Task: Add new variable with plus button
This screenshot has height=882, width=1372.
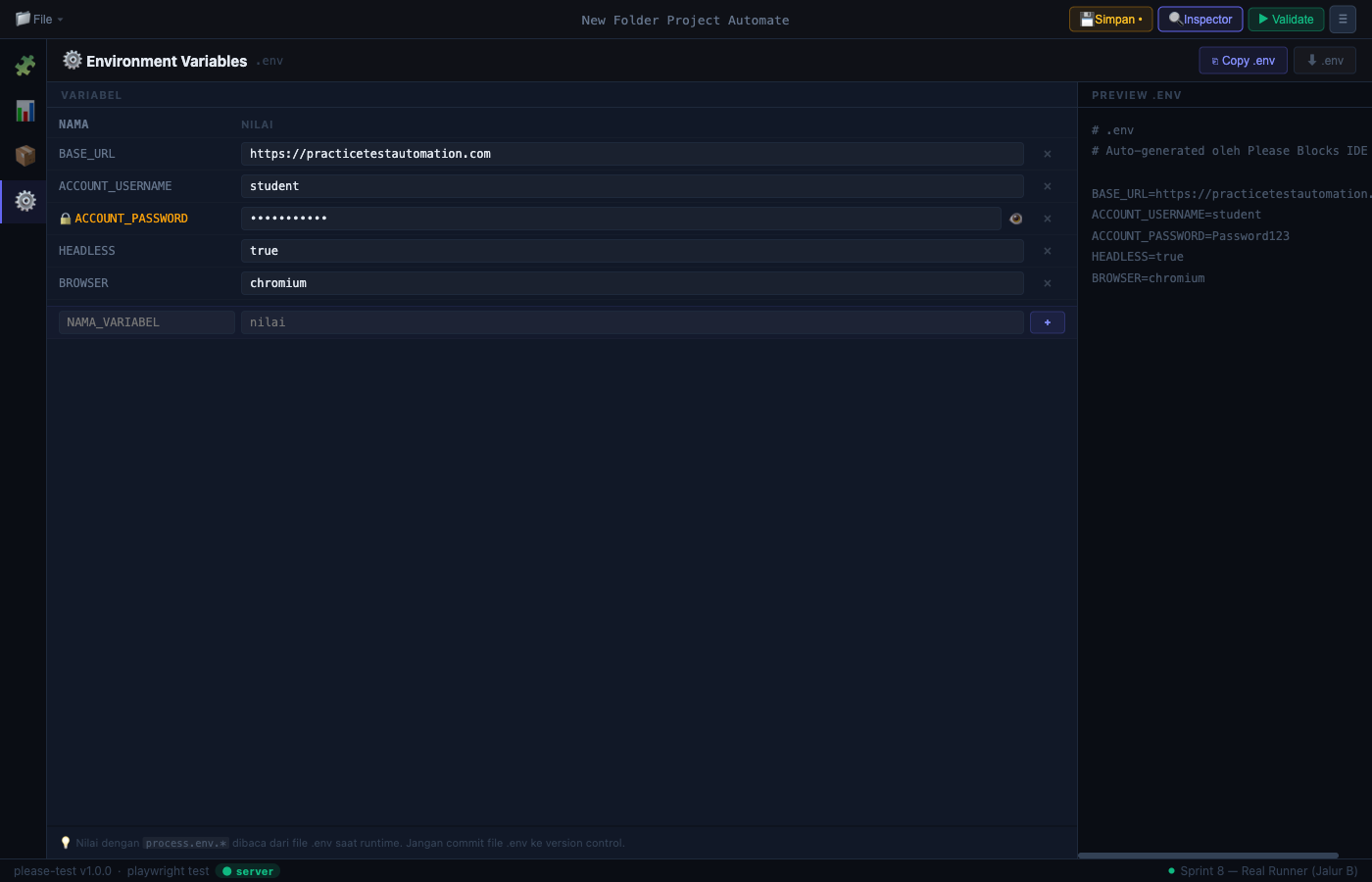Action: (x=1048, y=322)
